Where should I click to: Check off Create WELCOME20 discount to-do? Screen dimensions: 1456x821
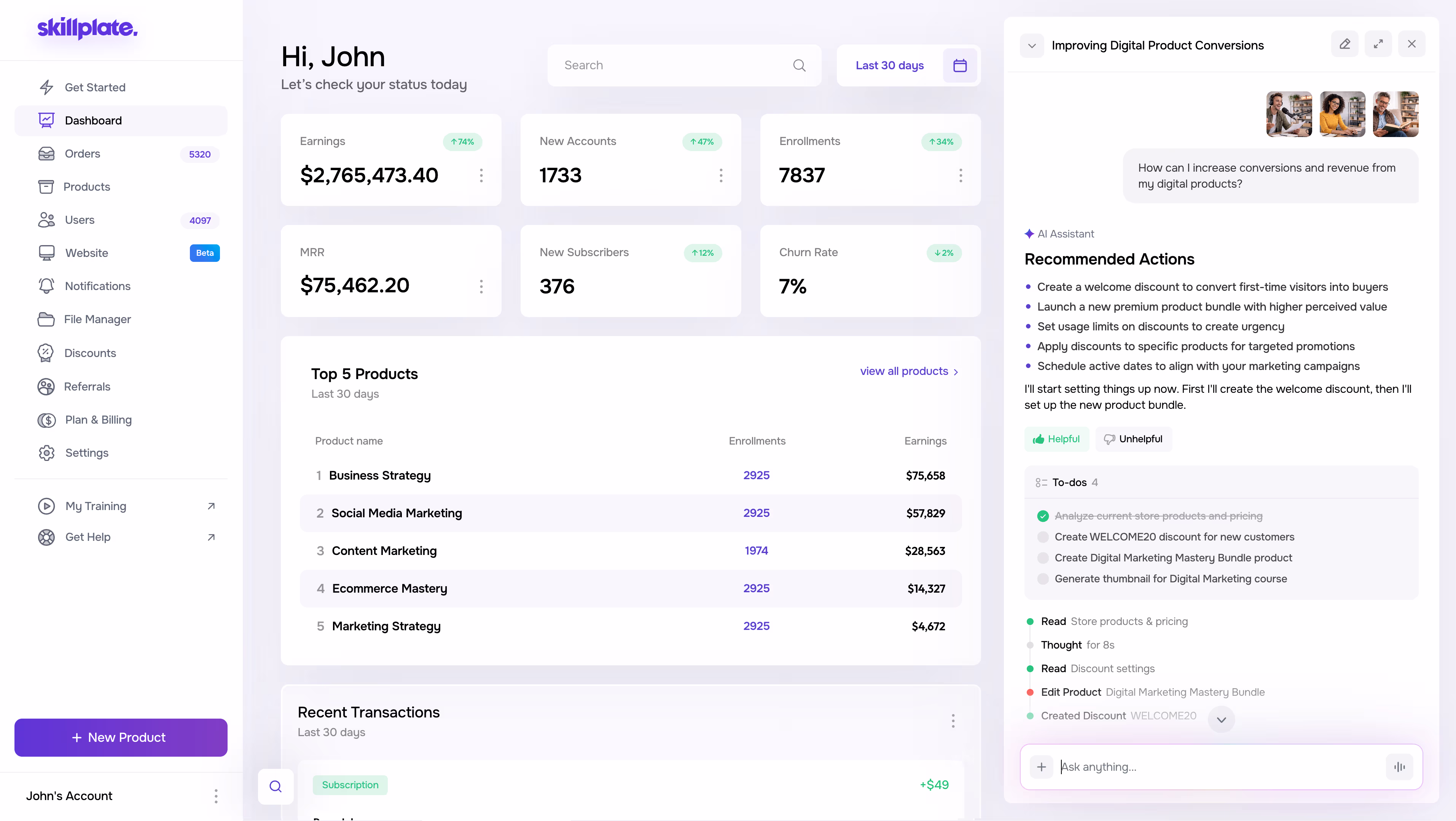coord(1043,537)
